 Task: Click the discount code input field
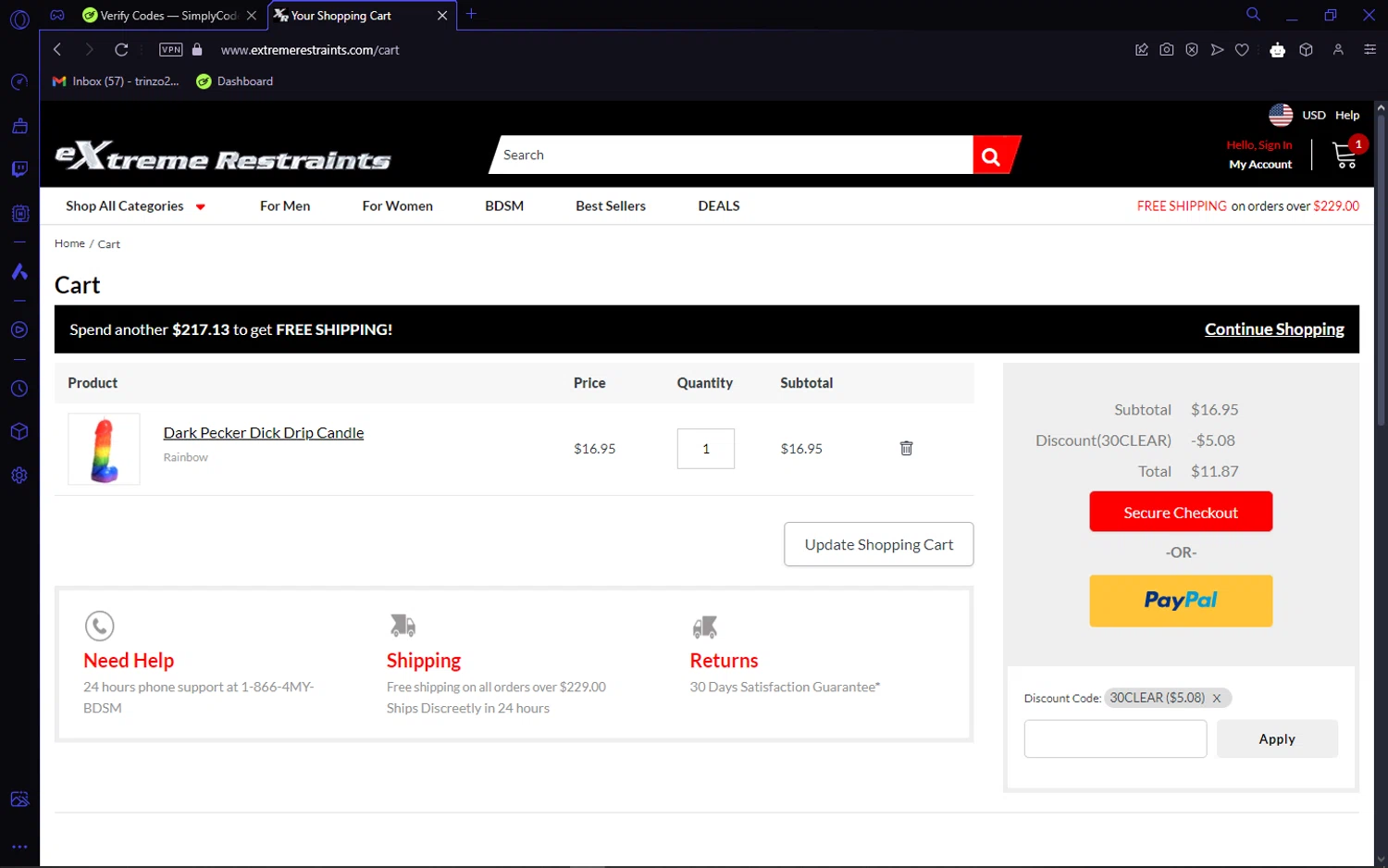[x=1115, y=739]
